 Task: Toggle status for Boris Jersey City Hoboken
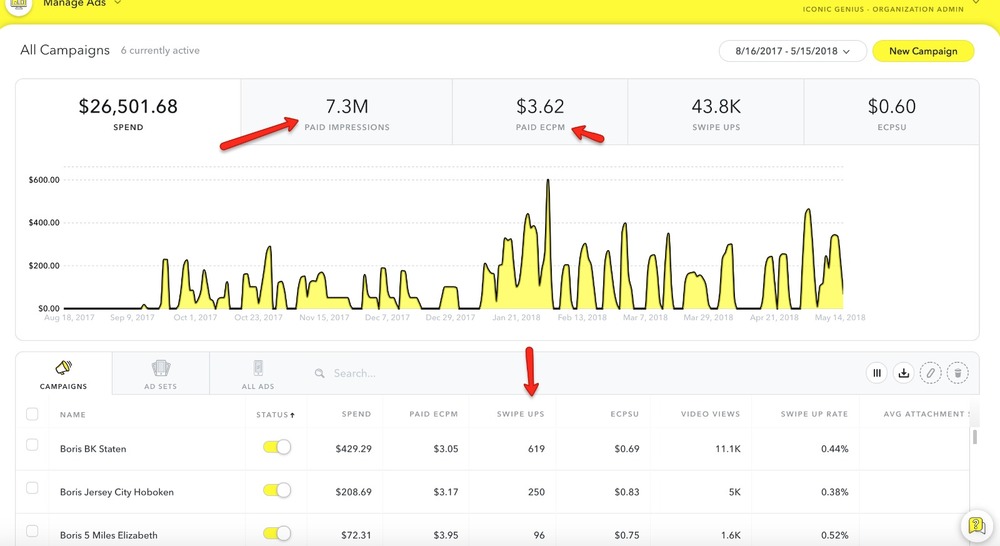[x=276, y=490]
